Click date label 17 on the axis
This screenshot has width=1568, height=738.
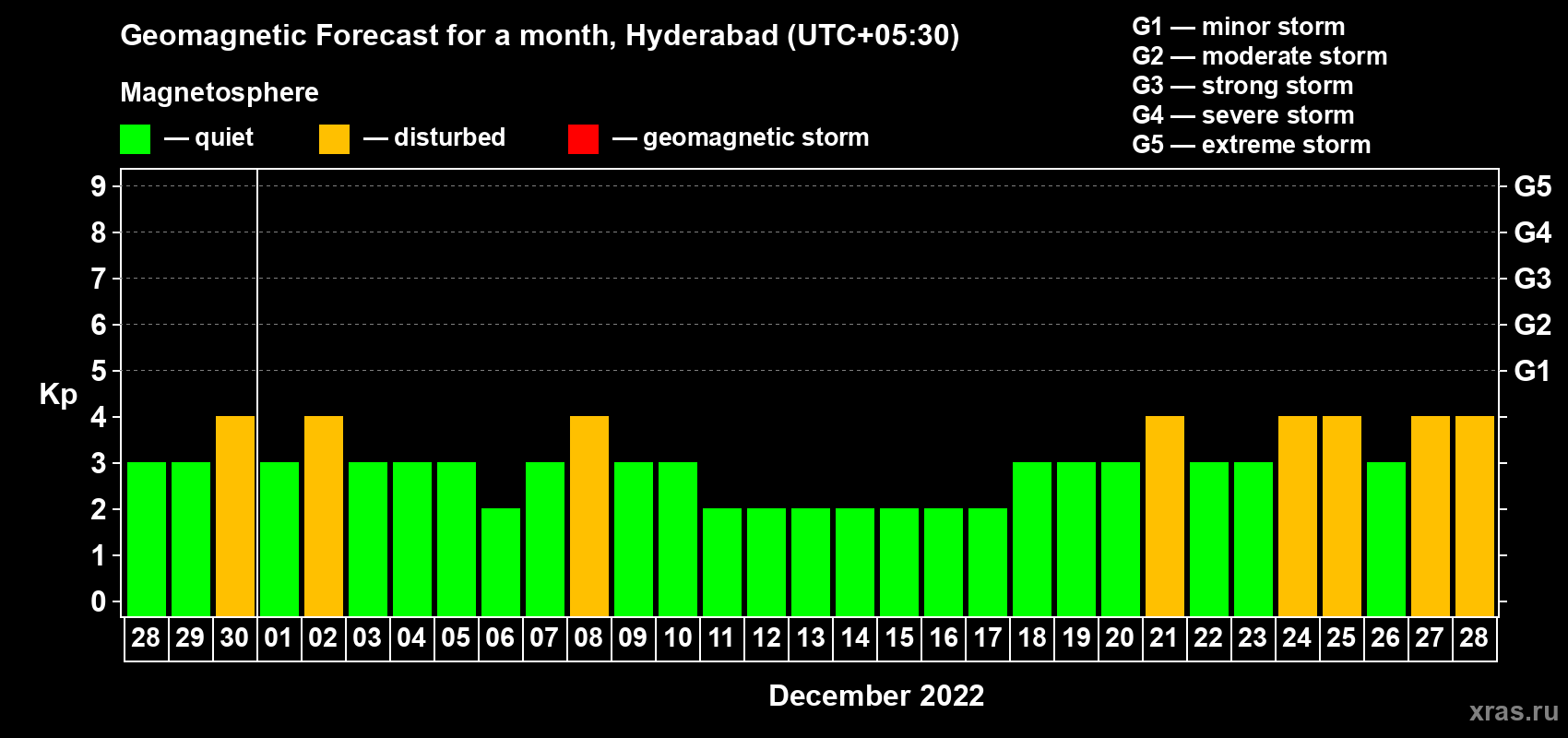pos(987,637)
